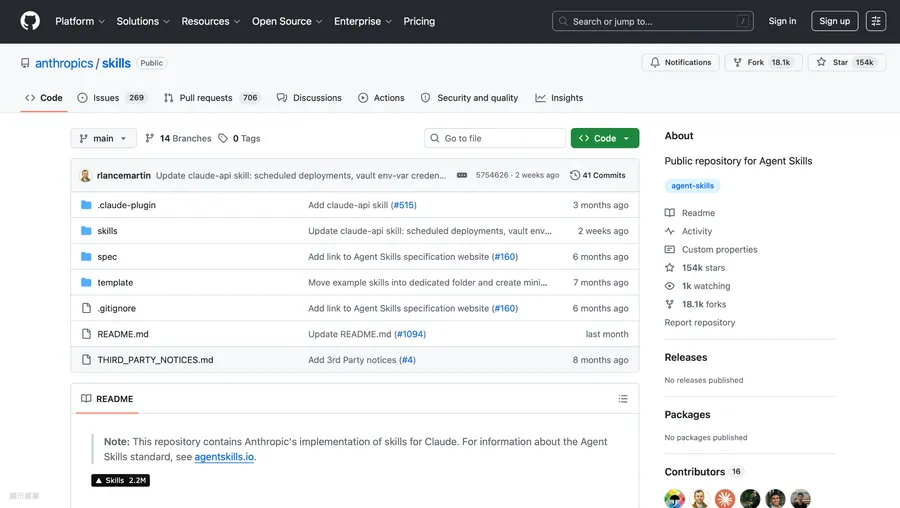Open the Insights tab
Screen dimensions: 900x508
(559, 98)
